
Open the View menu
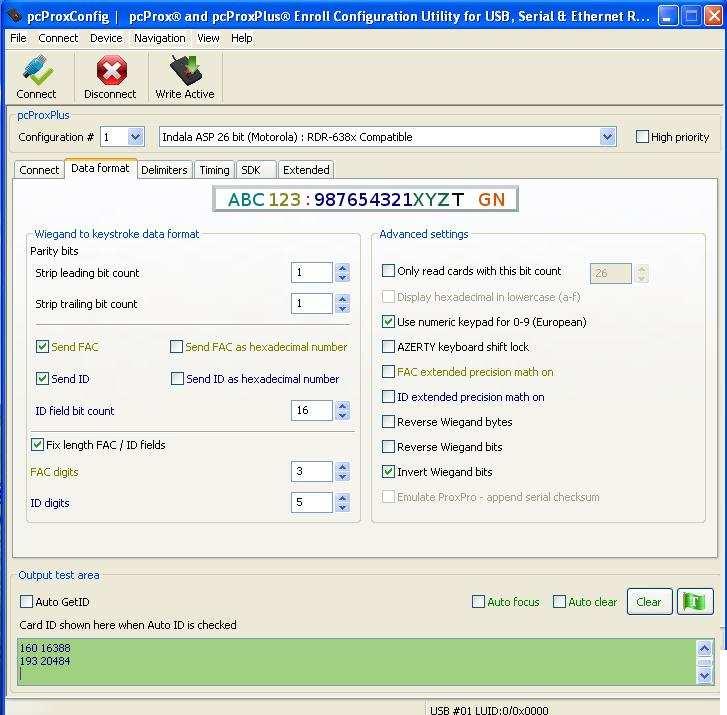coord(208,38)
